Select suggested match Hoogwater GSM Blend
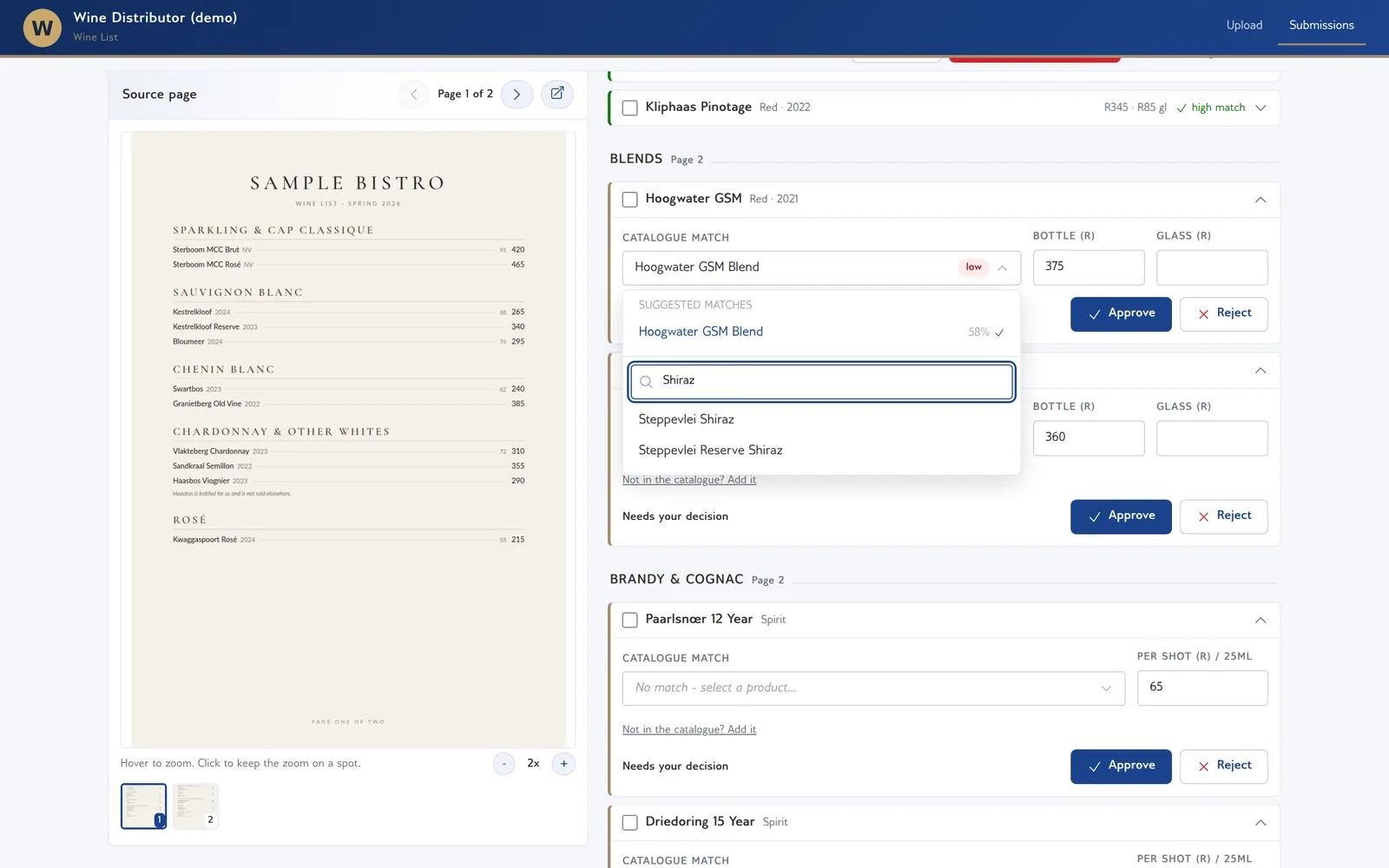The width and height of the screenshot is (1389, 868). [820, 332]
